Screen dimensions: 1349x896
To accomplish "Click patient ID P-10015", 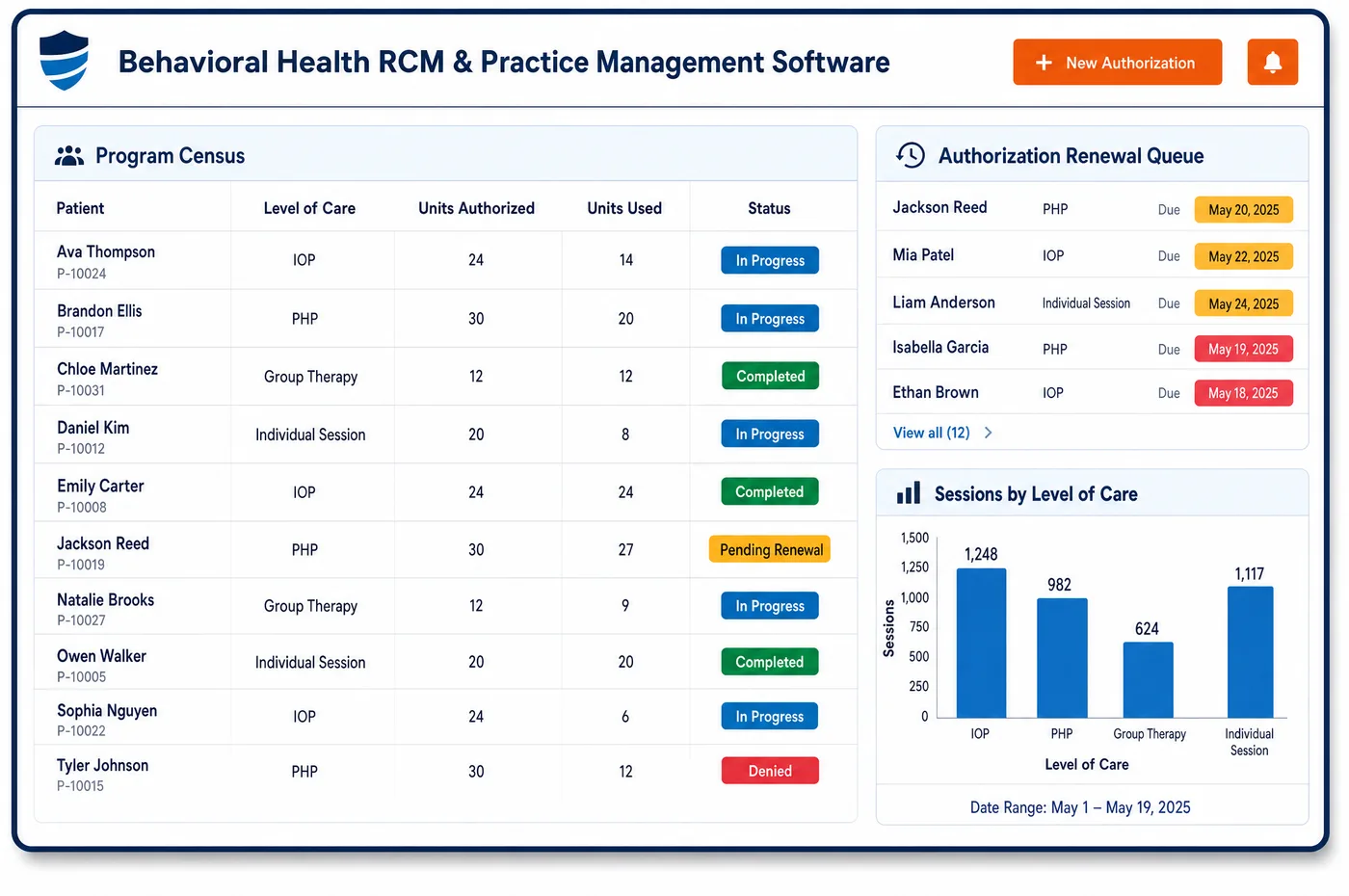I will [80, 786].
